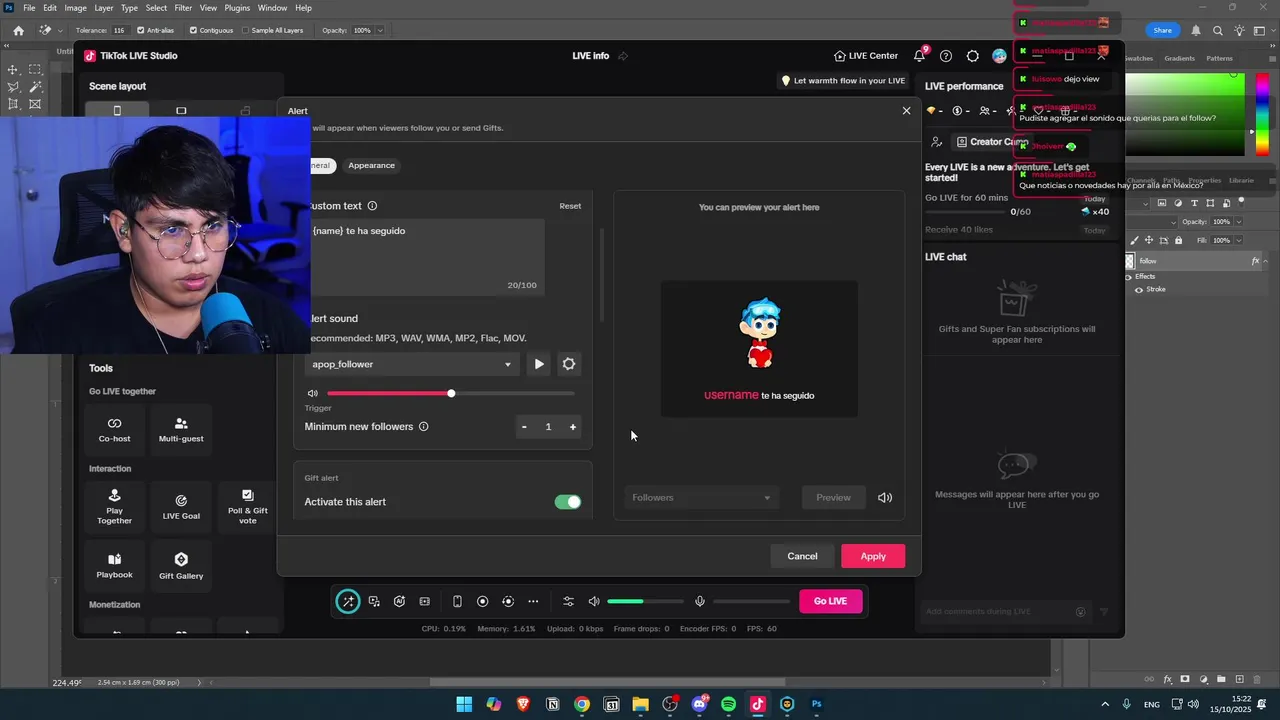Toggle visibility of the Stroke effect
Screen dimensions: 1280x720
tap(1138, 290)
